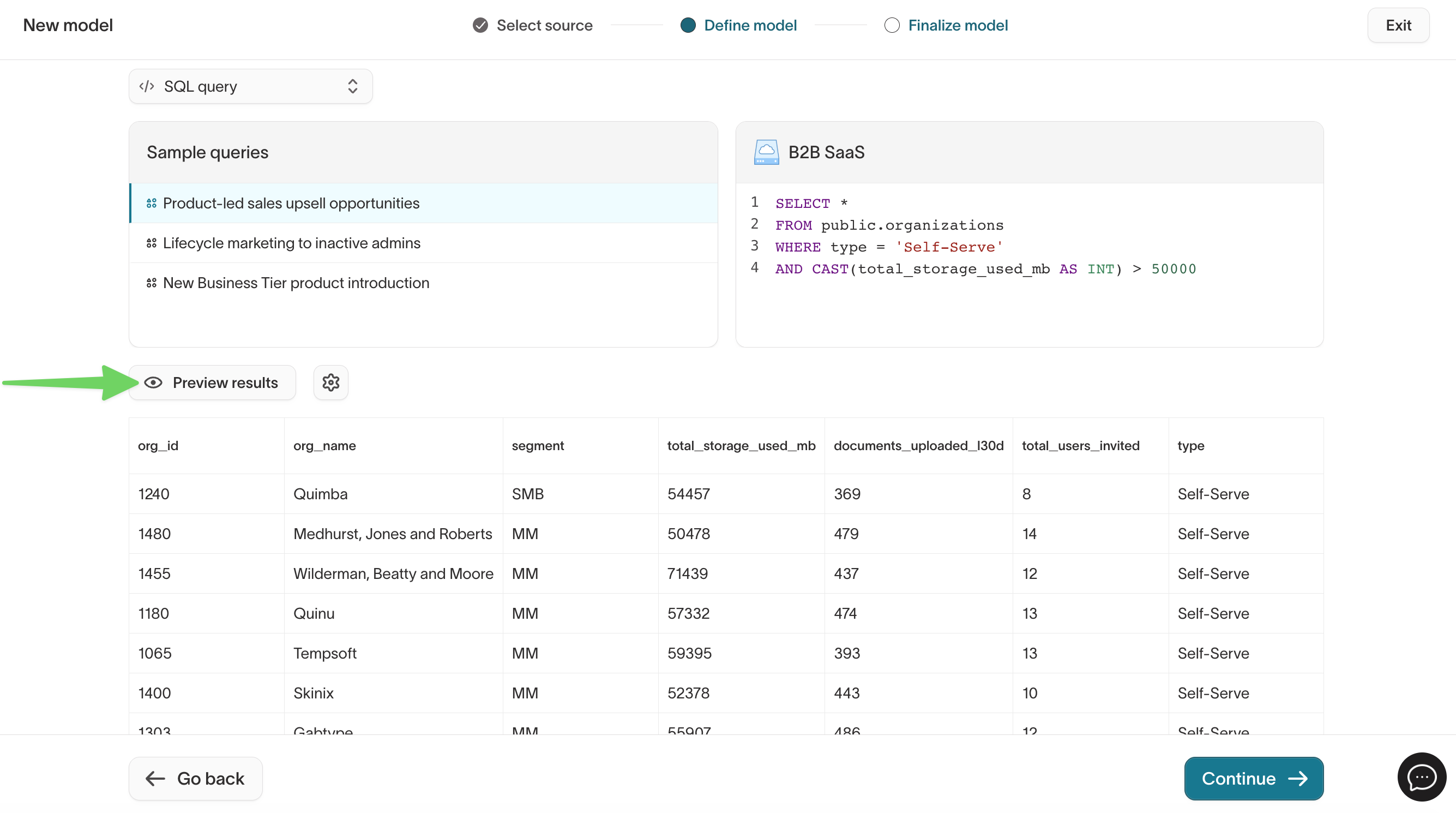
Task: Click the Exit button
Action: 1398,25
